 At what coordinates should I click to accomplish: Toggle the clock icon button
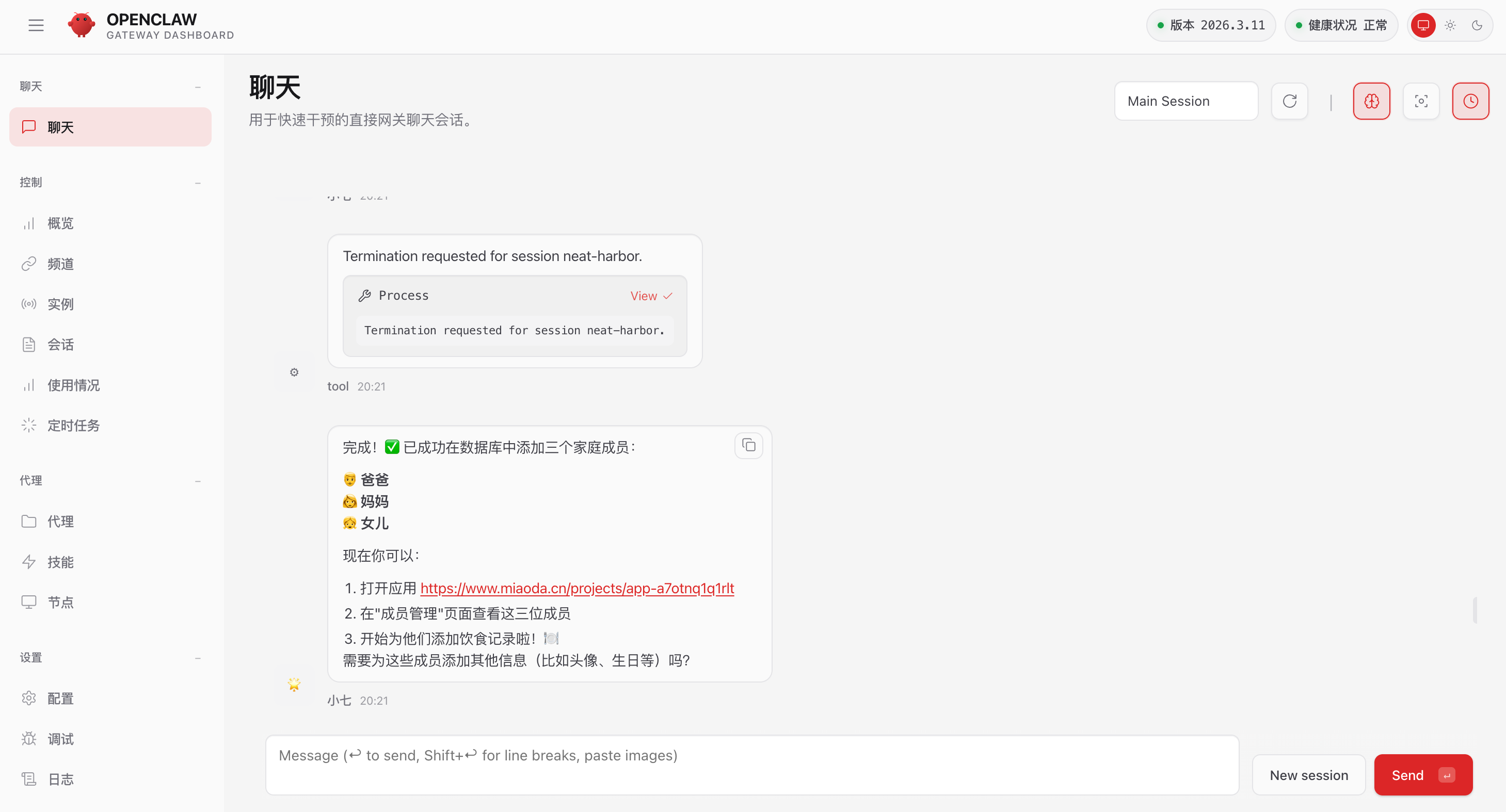pos(1470,101)
